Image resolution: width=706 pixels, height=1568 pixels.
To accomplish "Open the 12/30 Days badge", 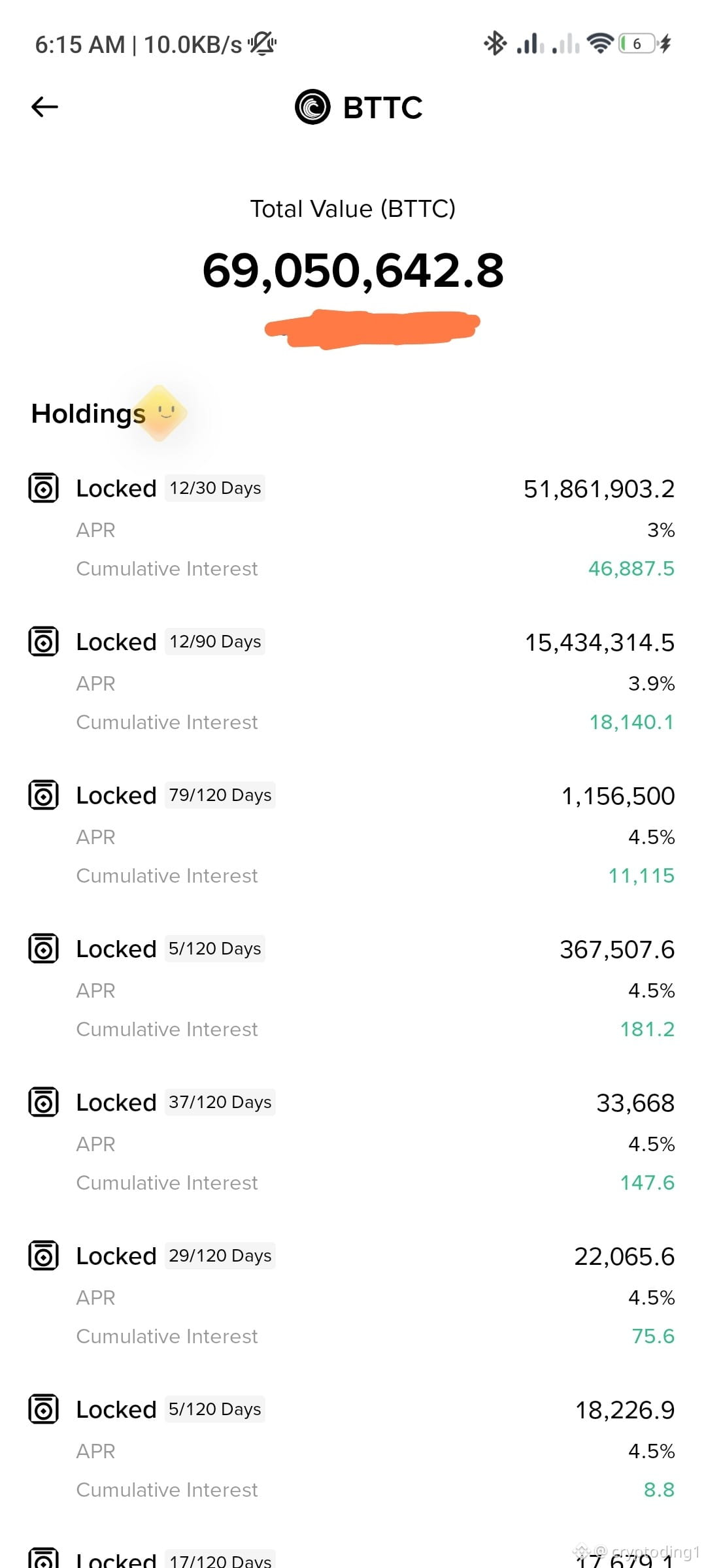I will click(215, 488).
